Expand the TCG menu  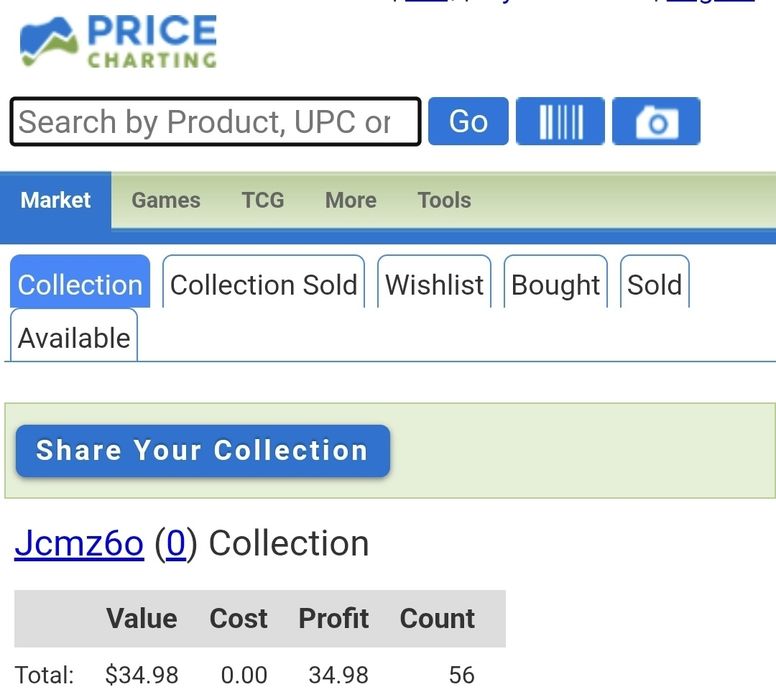263,200
